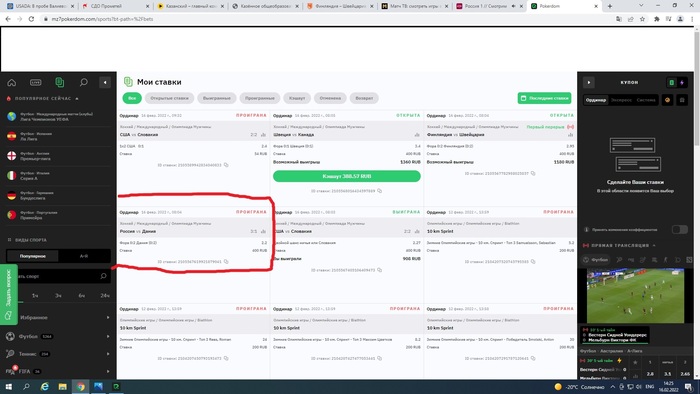Copy bet ID of lost США vs Словакия bet
This screenshot has width=700, height=394.
click(226, 165)
